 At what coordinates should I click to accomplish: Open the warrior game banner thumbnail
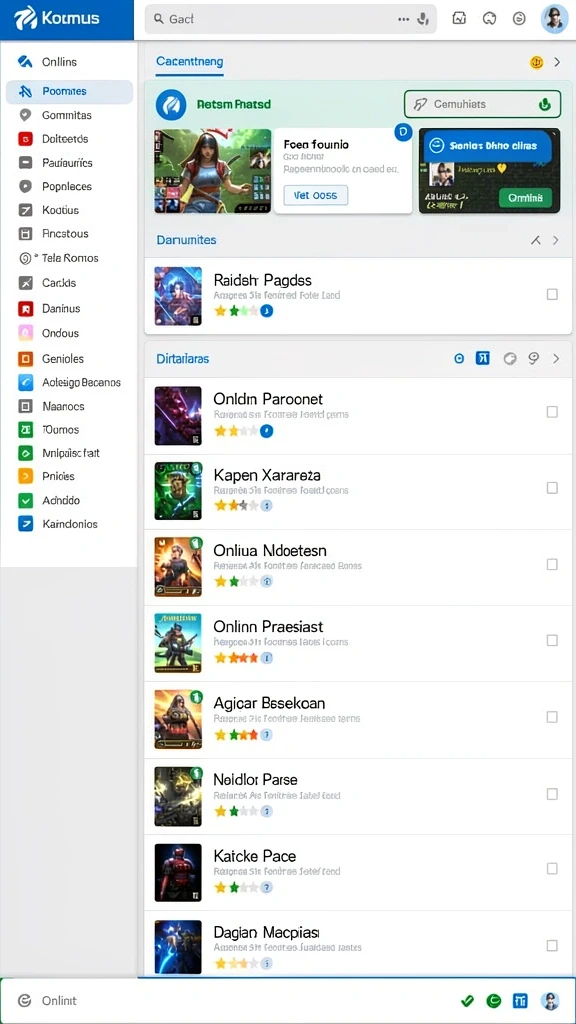213,171
